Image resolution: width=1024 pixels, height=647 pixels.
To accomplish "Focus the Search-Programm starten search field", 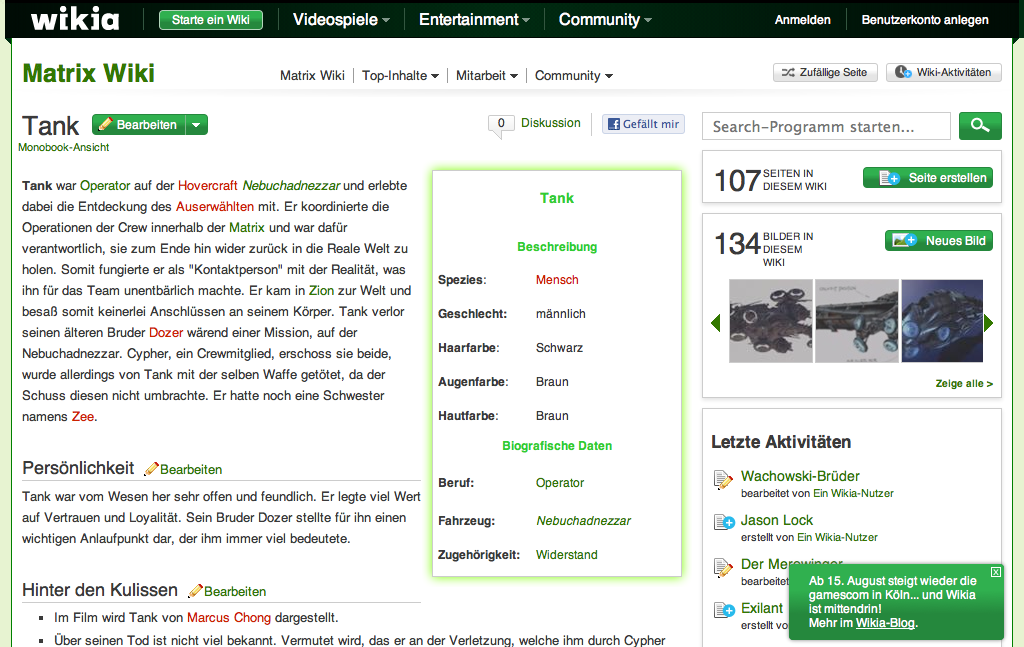I will 826,126.
